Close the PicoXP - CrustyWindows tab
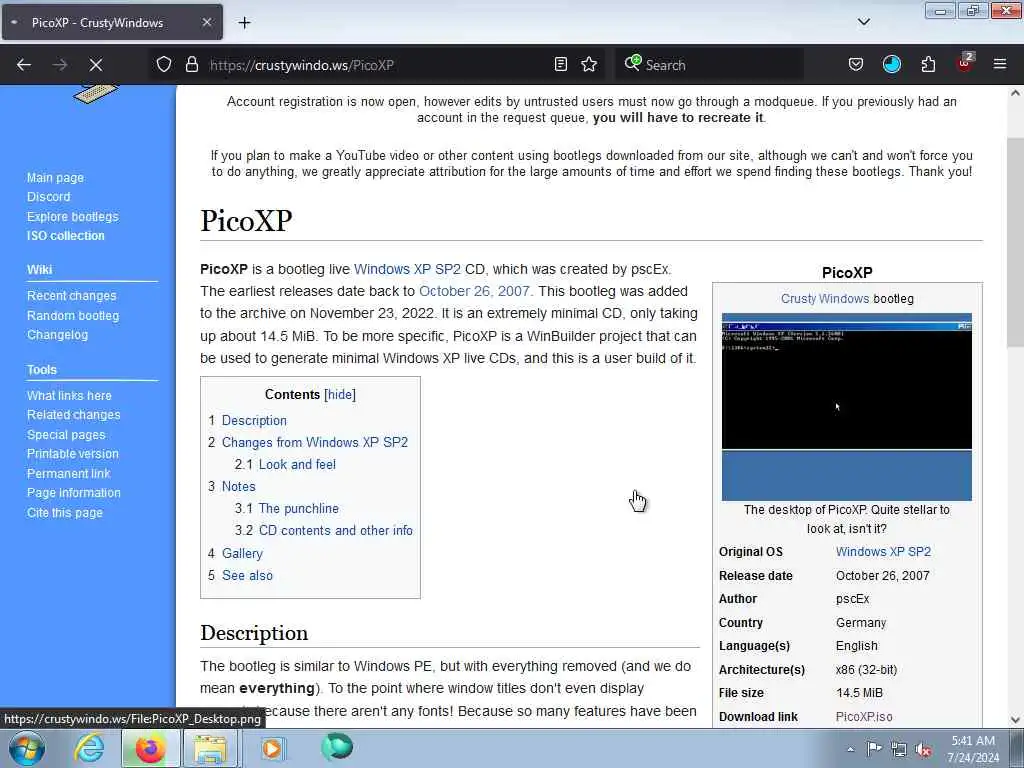This screenshot has height=768, width=1024. 206,22
